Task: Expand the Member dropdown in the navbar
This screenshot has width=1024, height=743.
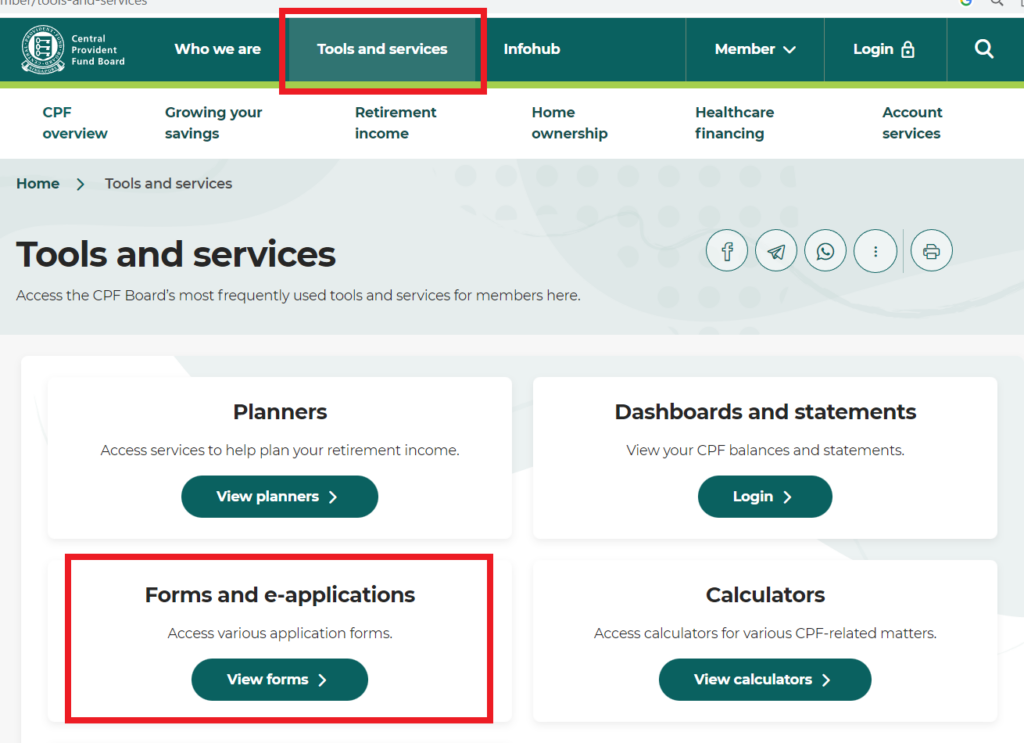Action: [754, 48]
